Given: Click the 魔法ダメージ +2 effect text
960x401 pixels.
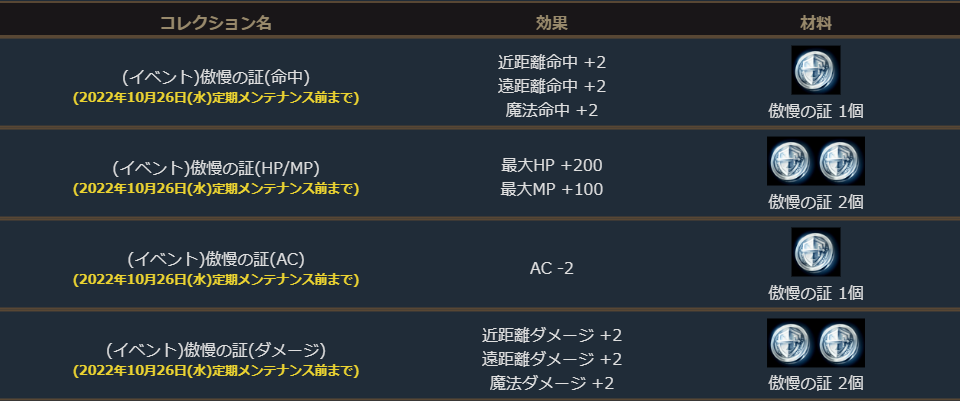Looking at the screenshot, I should (551, 383).
